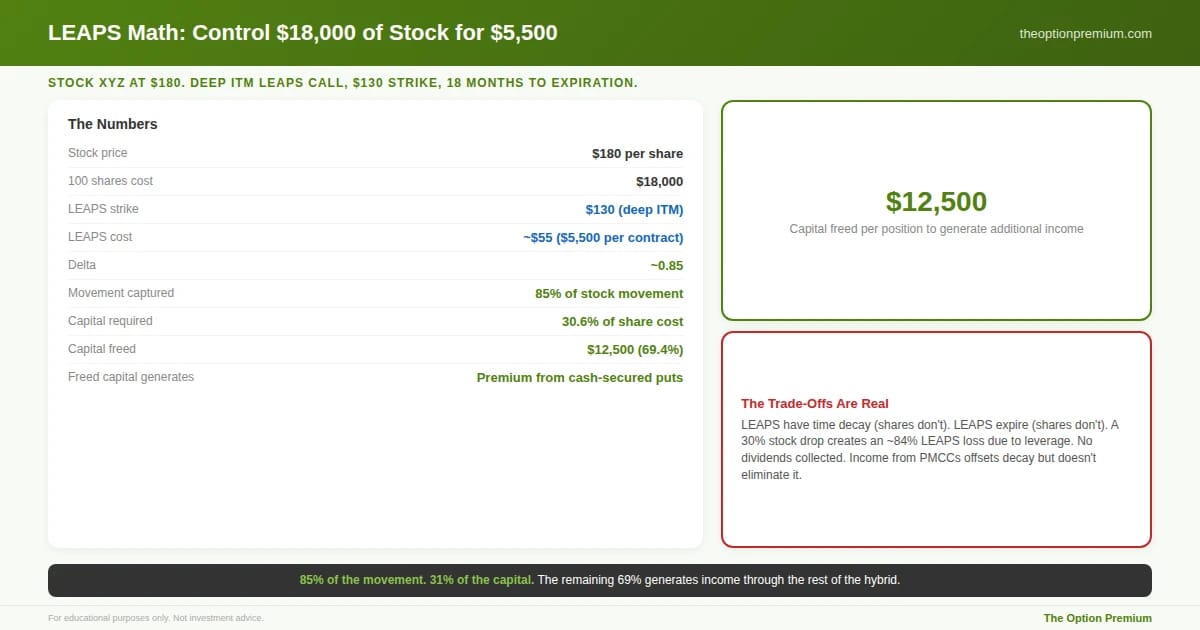
Task: Click The Numbers section heading
Action: 113,124
